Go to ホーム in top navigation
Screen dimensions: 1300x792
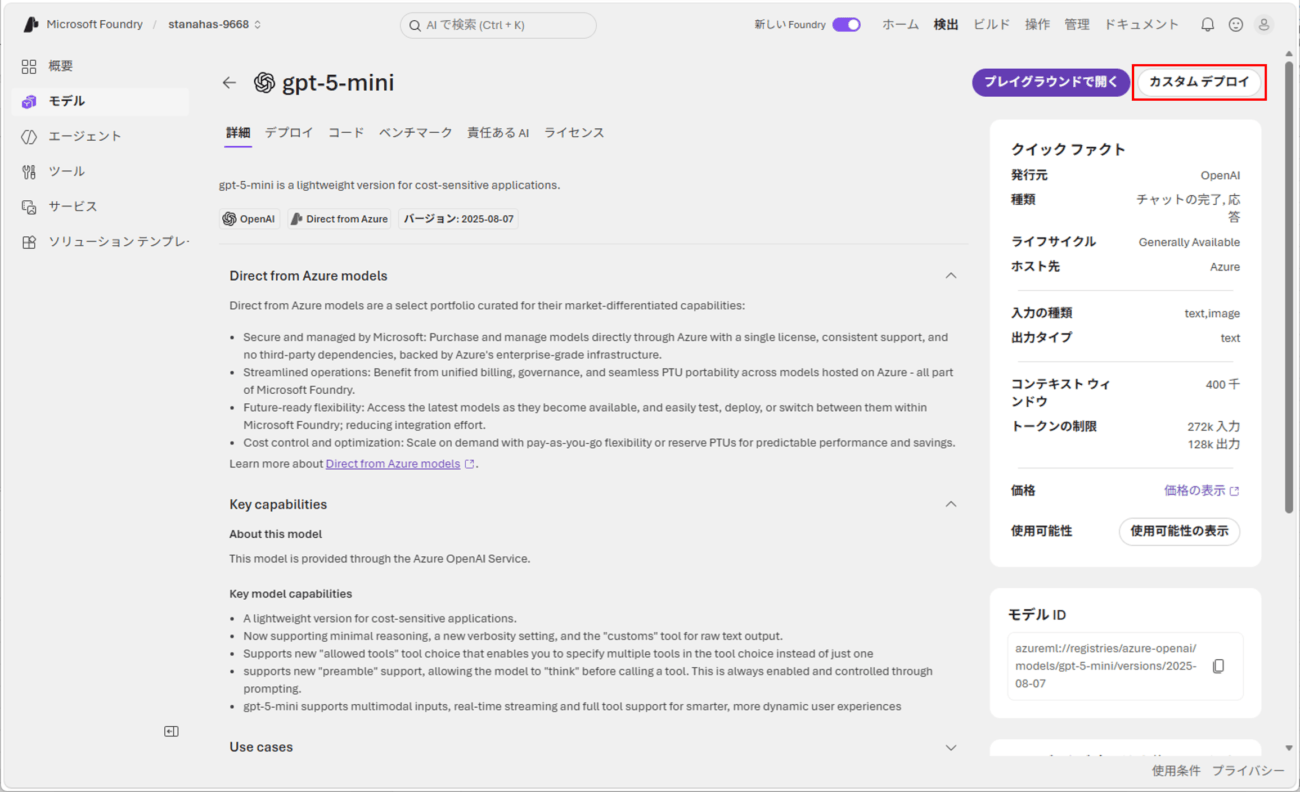pos(900,25)
